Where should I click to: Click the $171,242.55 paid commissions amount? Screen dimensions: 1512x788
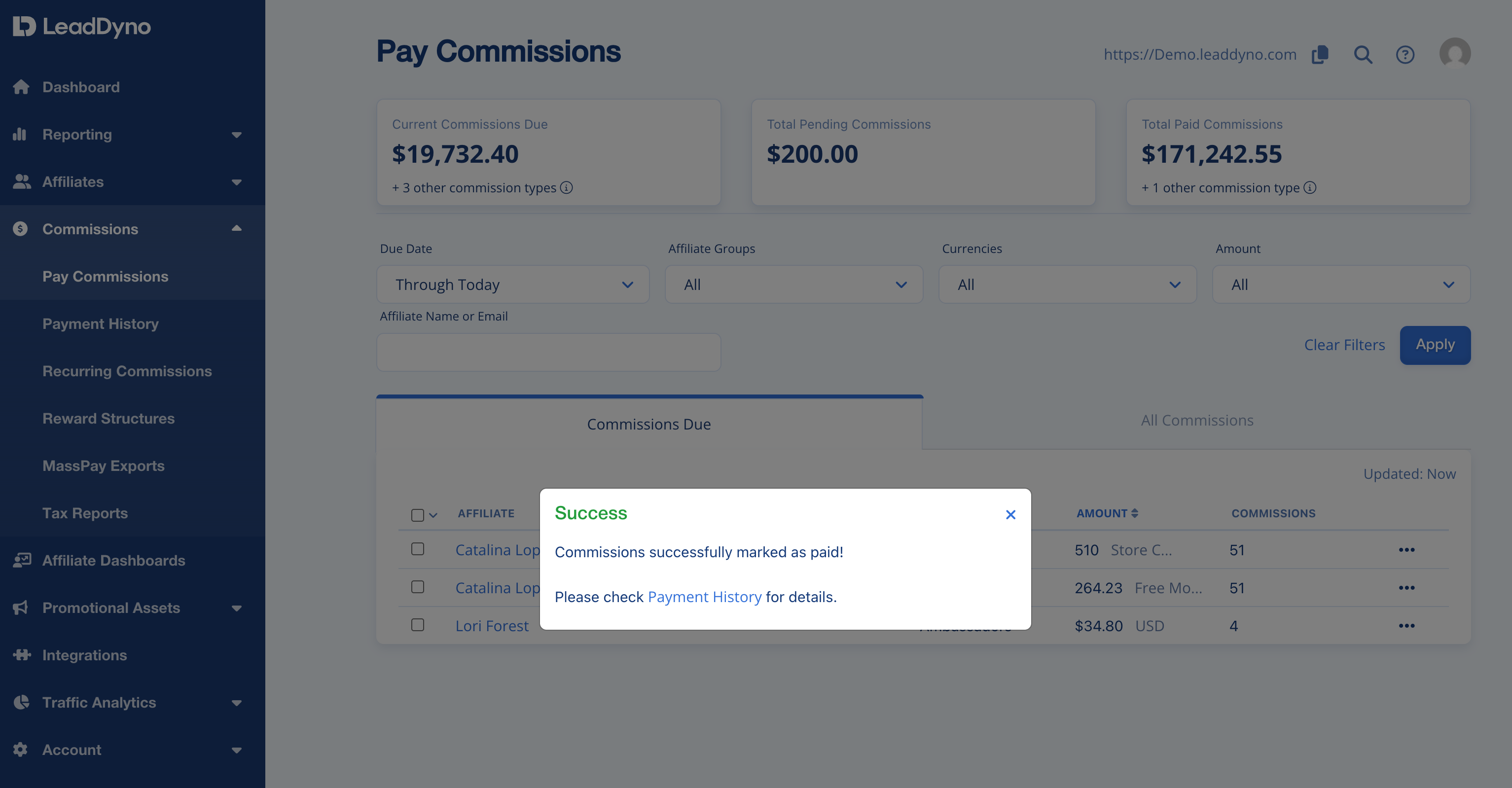pos(1212,154)
